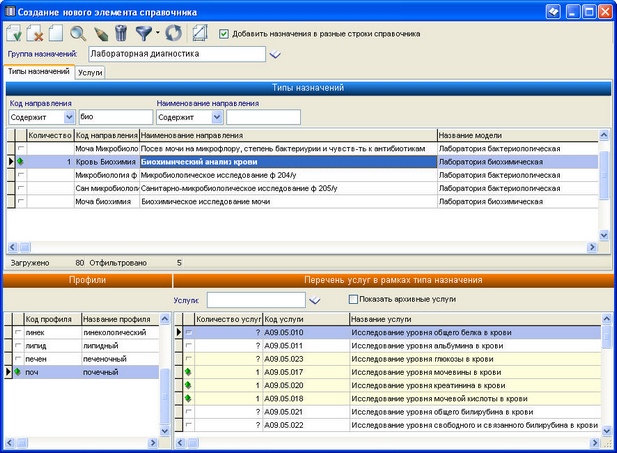This screenshot has height=453, width=617.
Task: Tick the checkbox of печен profile row
Action: tap(18, 359)
